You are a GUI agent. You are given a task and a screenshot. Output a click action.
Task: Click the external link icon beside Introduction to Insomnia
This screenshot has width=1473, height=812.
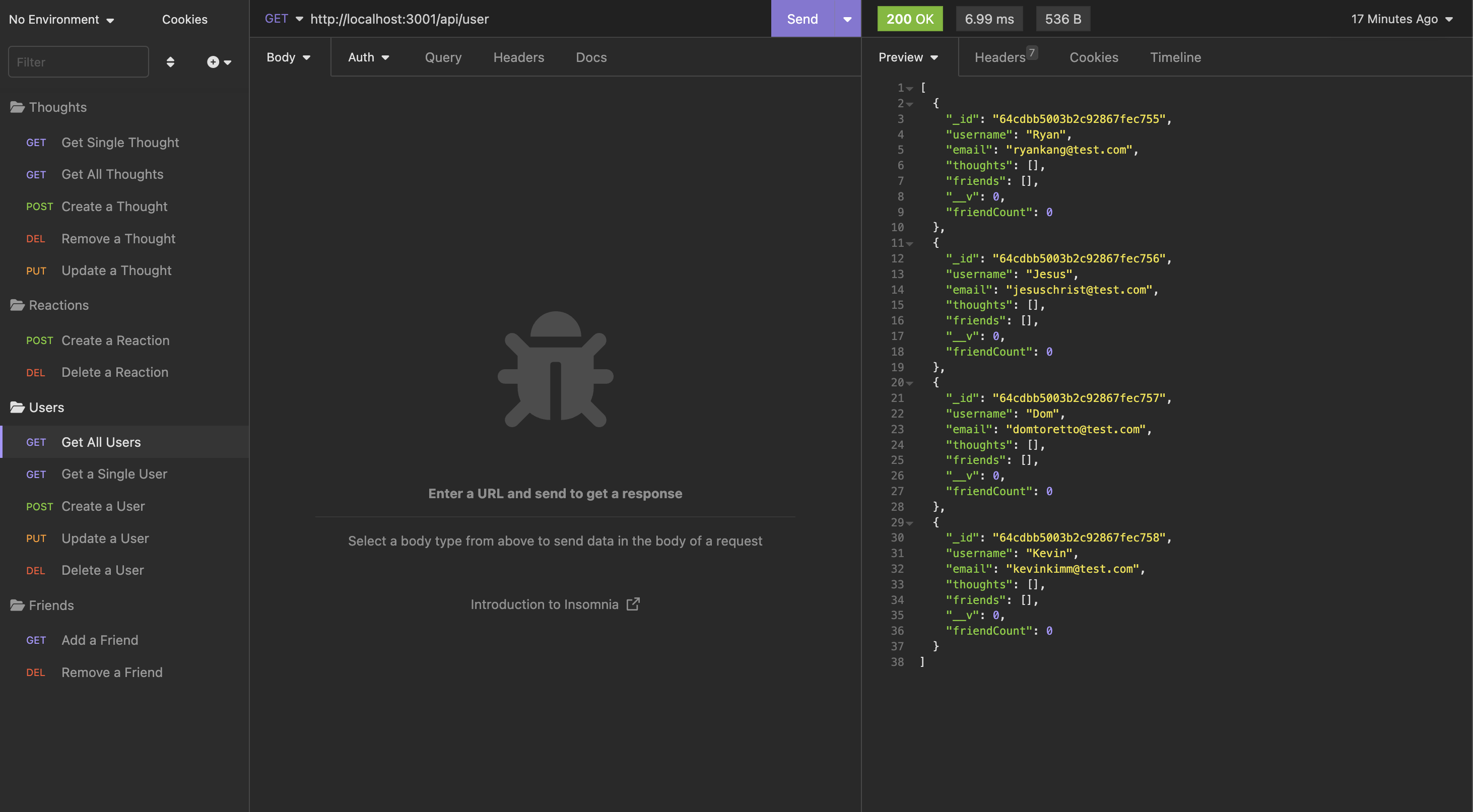[633, 604]
